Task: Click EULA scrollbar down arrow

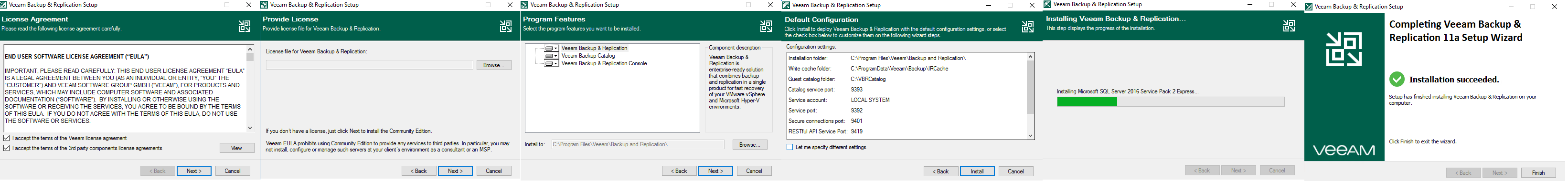Action: 250,128
